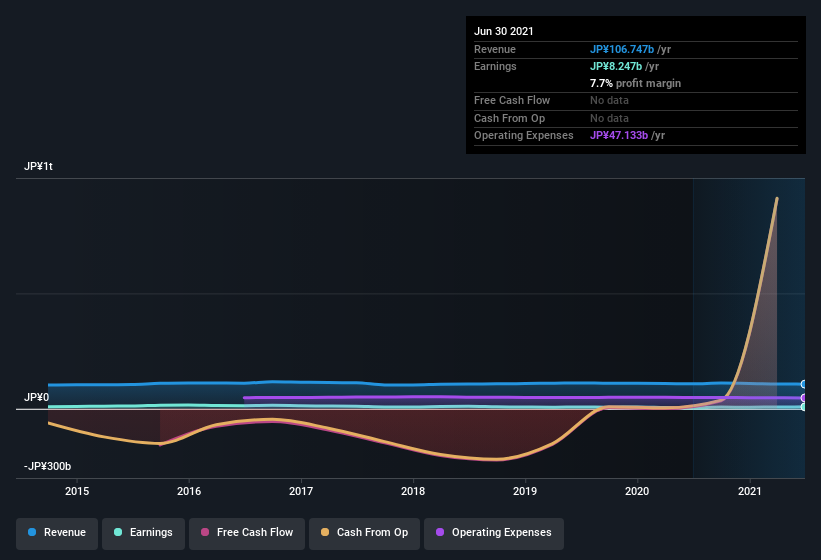Image resolution: width=821 pixels, height=560 pixels.
Task: Click the 2020 x-axis label
Action: click(x=637, y=491)
